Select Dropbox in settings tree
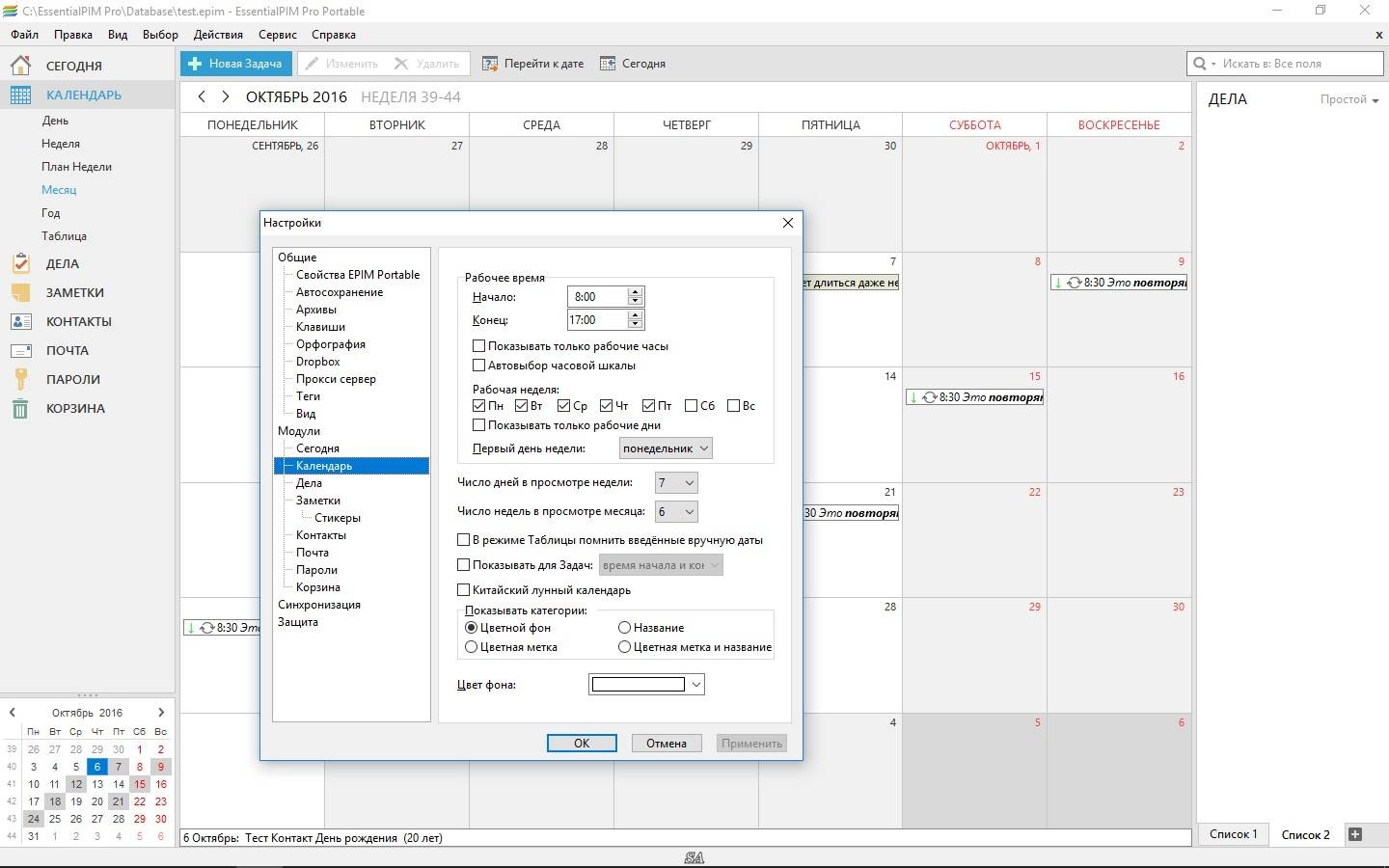 [x=318, y=362]
